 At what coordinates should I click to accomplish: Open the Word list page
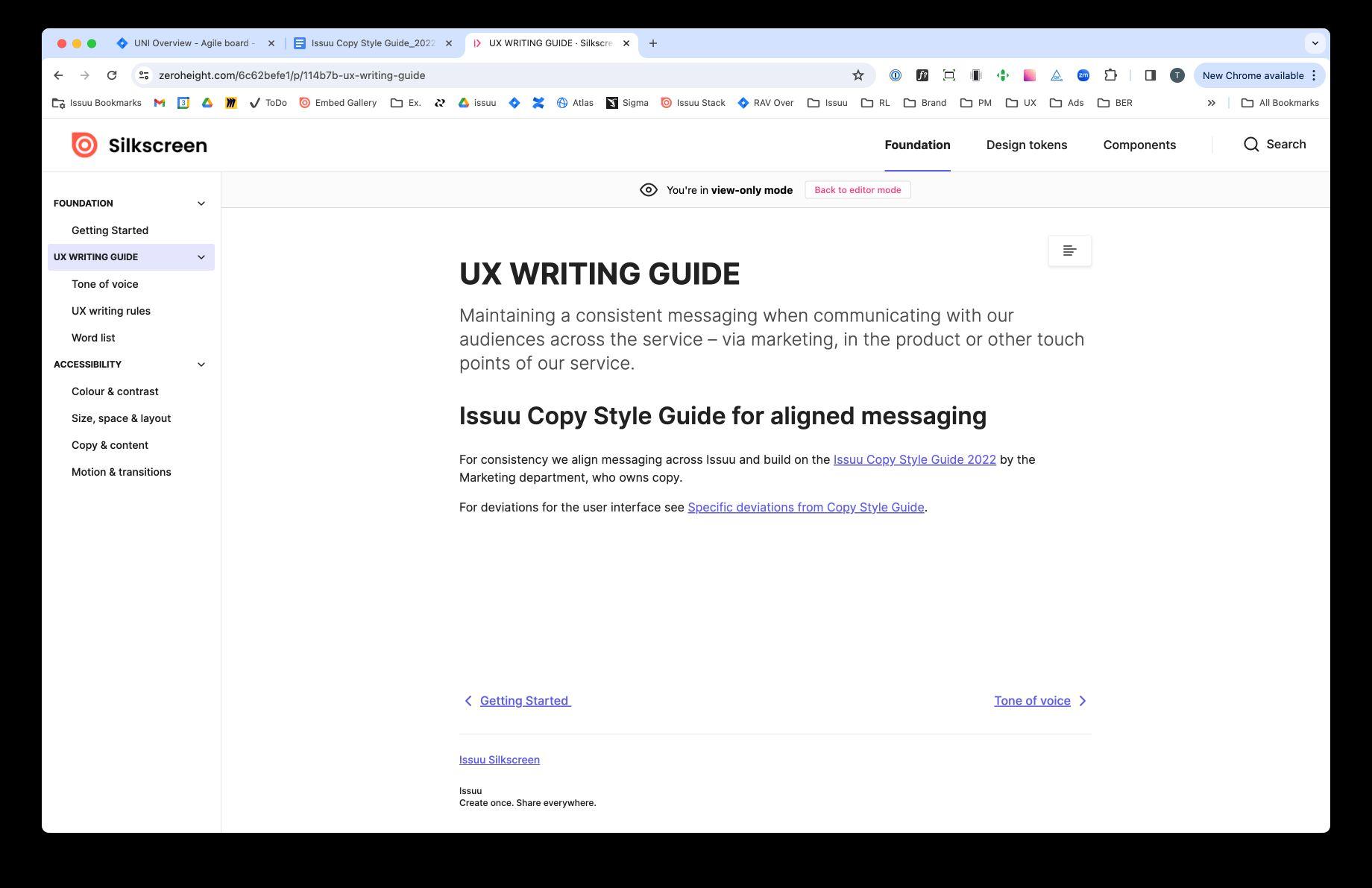tap(93, 338)
